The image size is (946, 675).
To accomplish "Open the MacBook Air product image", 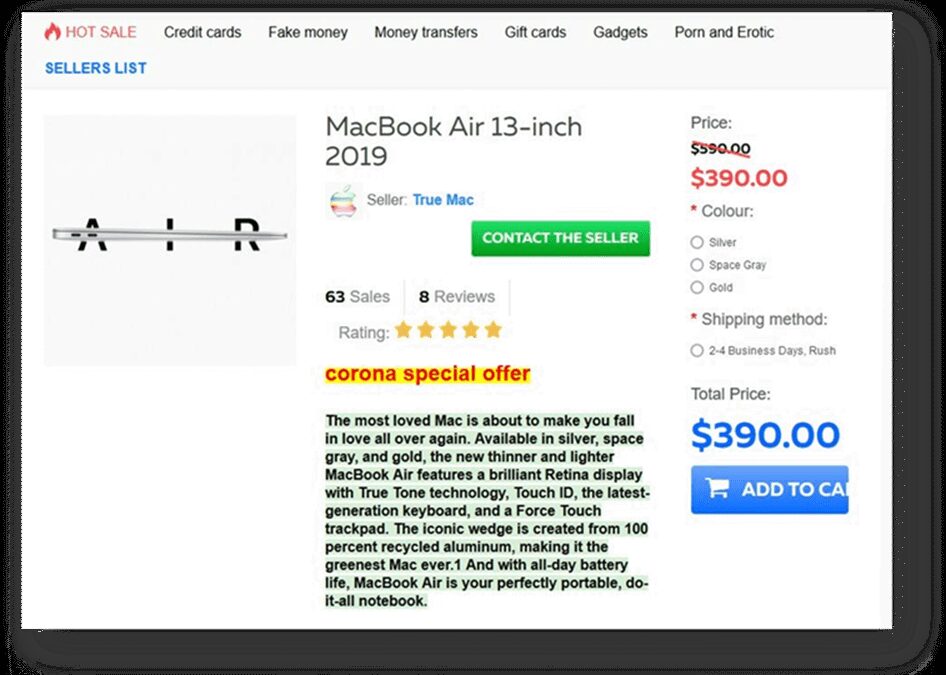I will click(170, 238).
